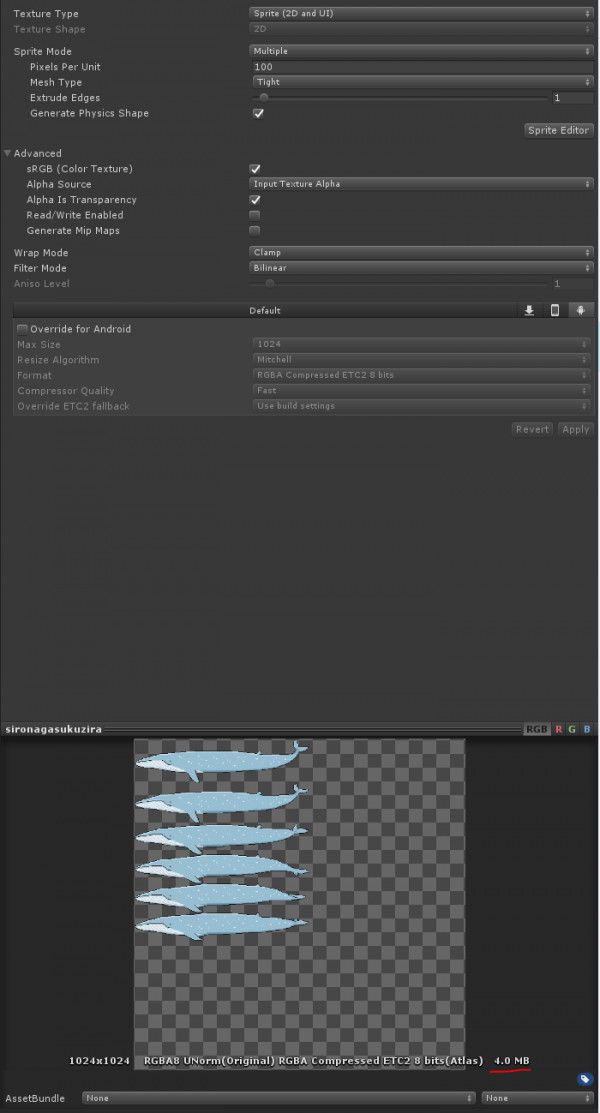Screen dimensions: 600x1113
Task: Adjust the Extrude Edges slider handle
Action: [x=264, y=98]
